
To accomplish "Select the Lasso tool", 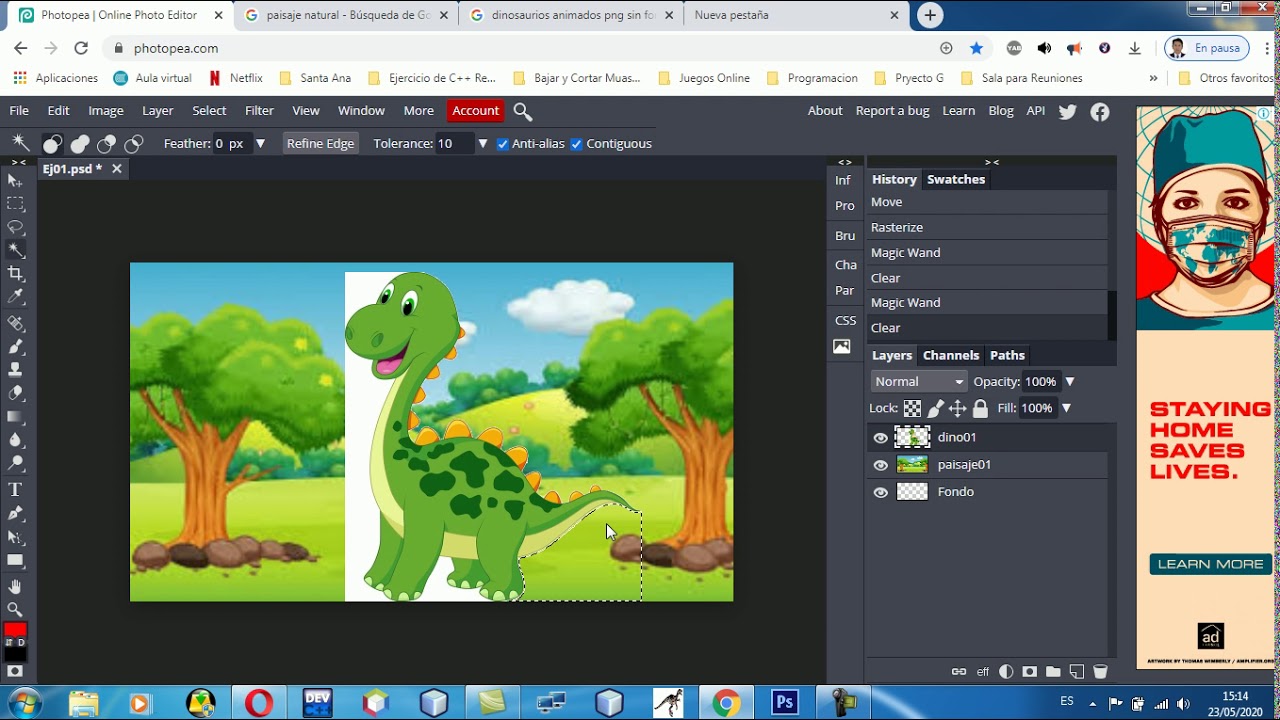I will [15, 227].
